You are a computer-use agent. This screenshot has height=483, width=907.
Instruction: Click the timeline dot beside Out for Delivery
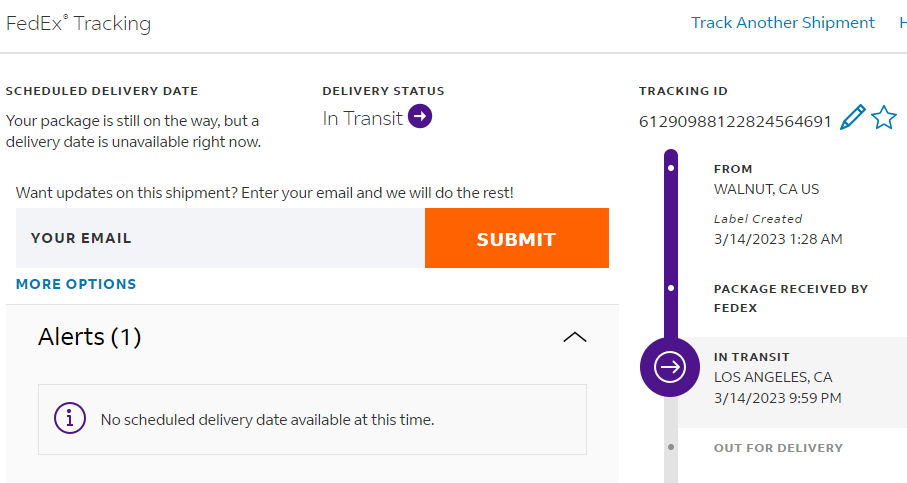[670, 447]
